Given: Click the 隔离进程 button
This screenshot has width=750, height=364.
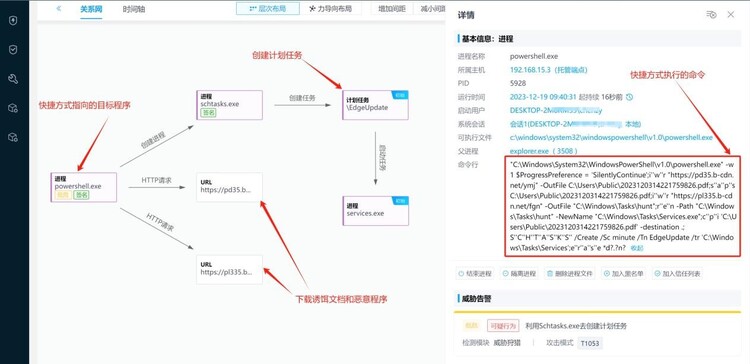Looking at the screenshot, I should click(519, 274).
